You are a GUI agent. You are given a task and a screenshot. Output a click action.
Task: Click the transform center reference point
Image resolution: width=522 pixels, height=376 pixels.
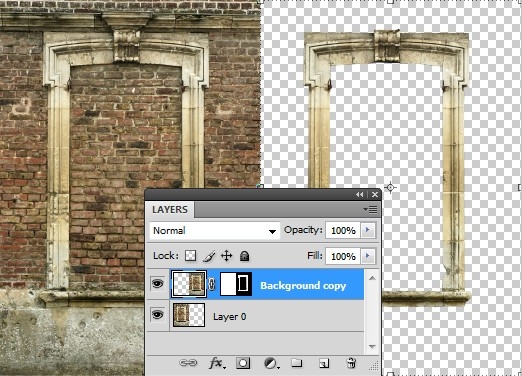click(390, 188)
